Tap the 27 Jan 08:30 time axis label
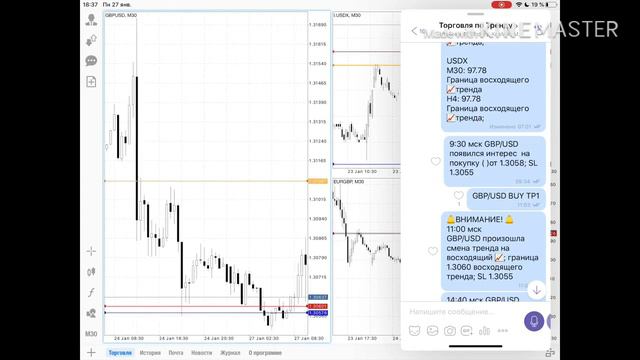Screen dimensions: 640x360 [309, 338]
